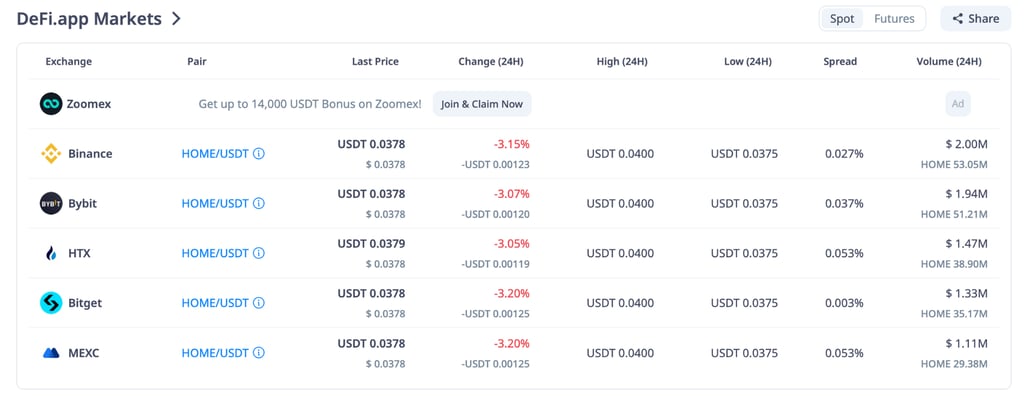Click the Ad label badge
1024x398 pixels.
[x=958, y=104]
